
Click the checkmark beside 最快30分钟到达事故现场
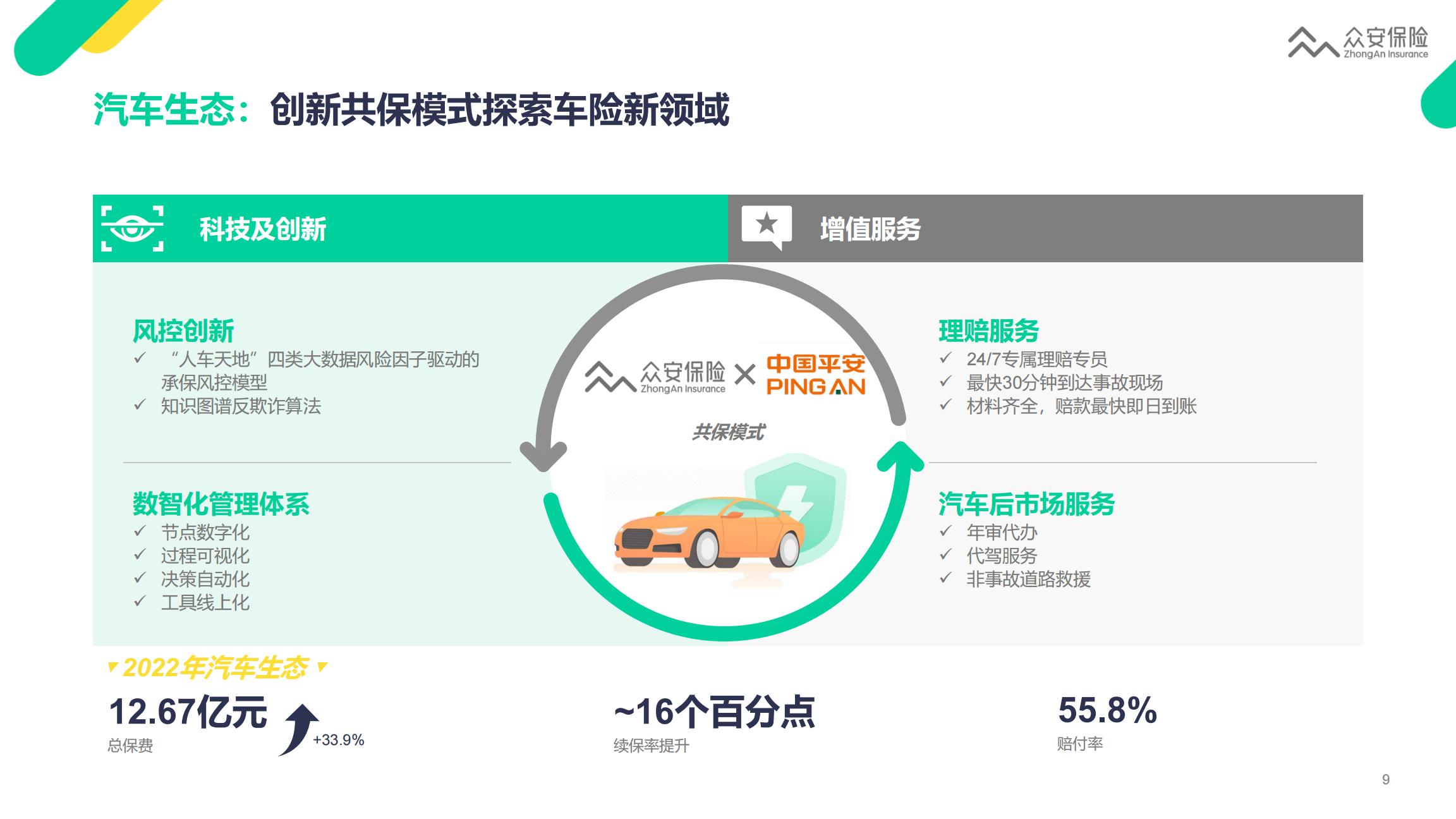(945, 381)
